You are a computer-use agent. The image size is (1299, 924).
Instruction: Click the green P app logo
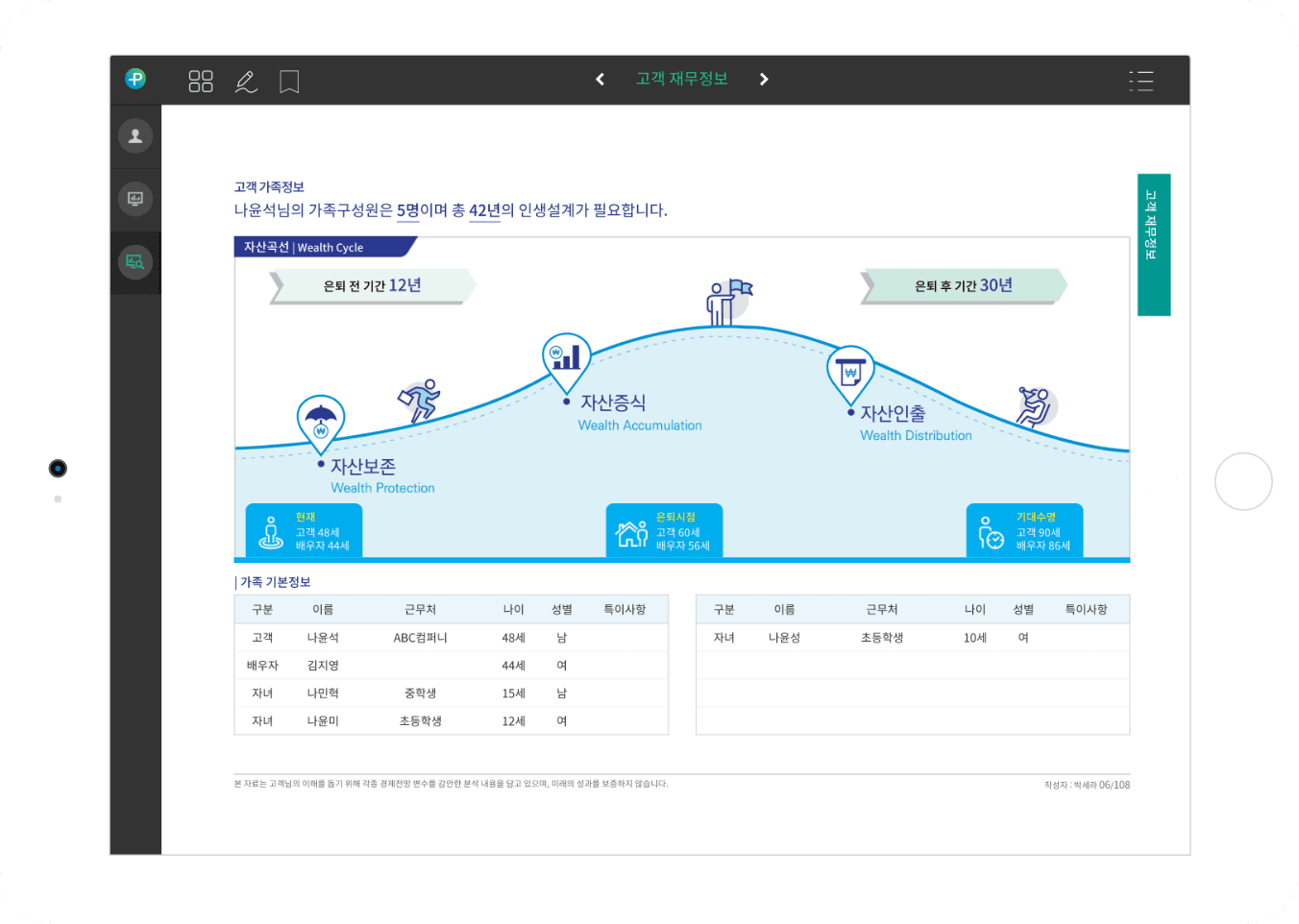click(x=135, y=79)
